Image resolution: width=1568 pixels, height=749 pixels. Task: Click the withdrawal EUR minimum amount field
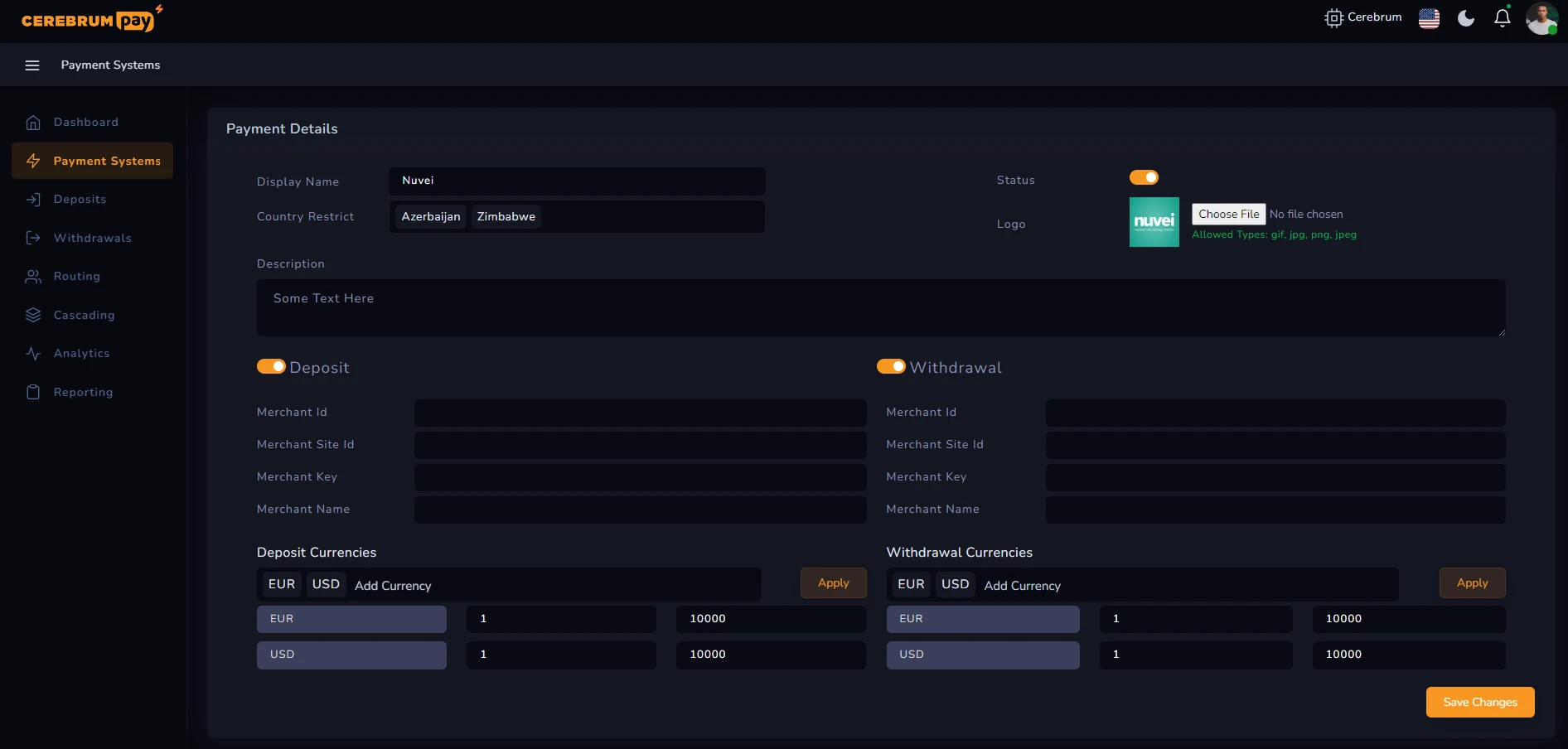coord(1196,619)
